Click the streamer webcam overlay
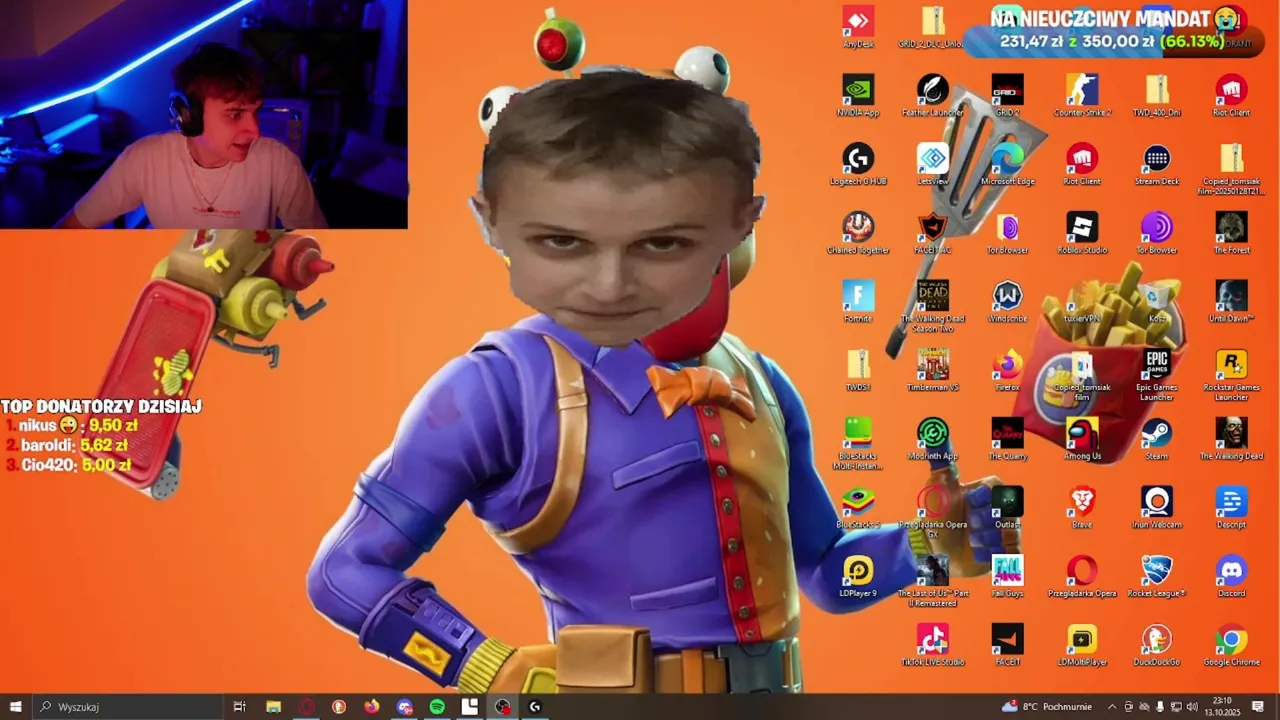The height and width of the screenshot is (720, 1280). tap(204, 115)
